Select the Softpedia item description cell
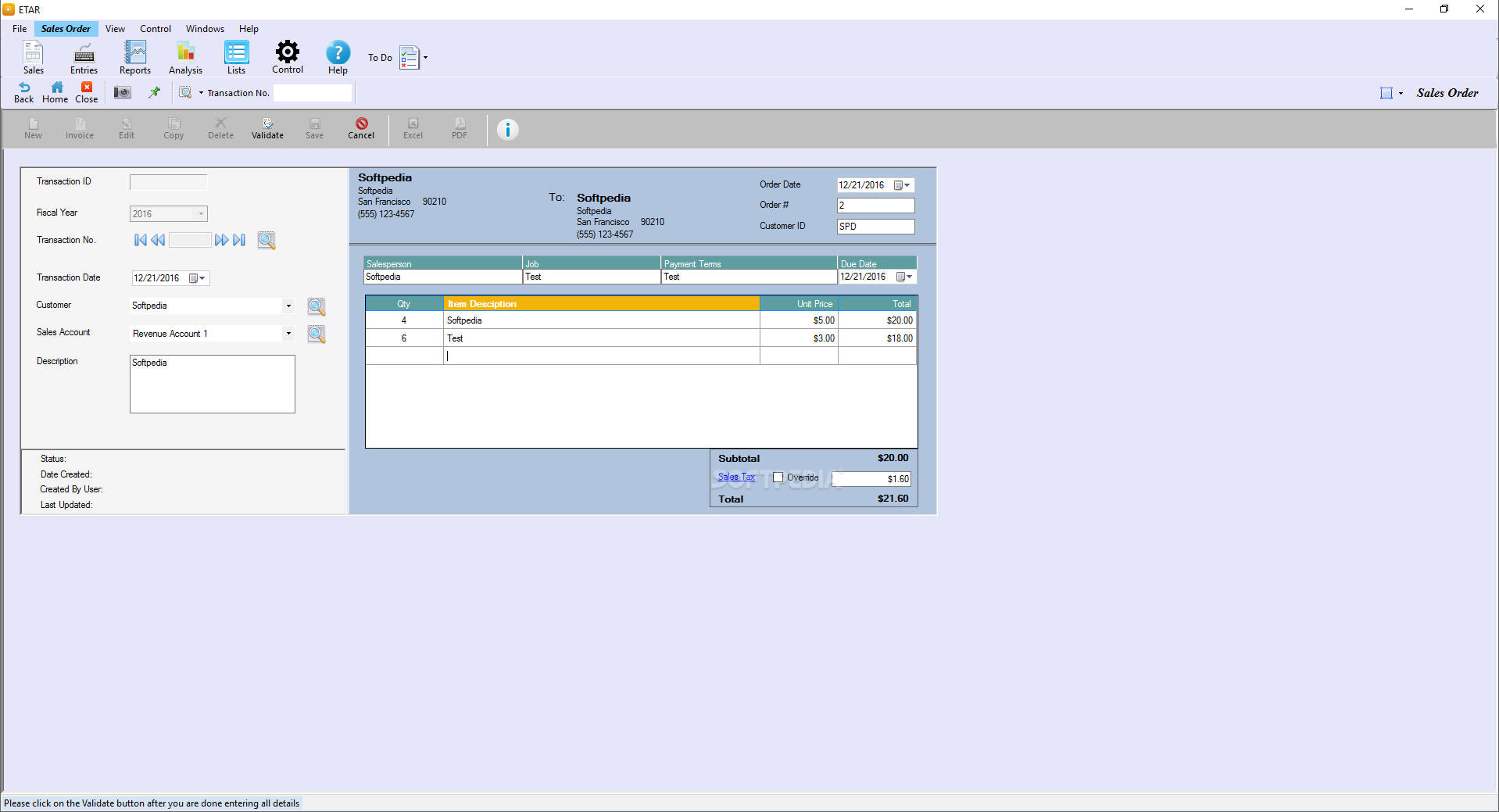The image size is (1499, 812). point(602,320)
